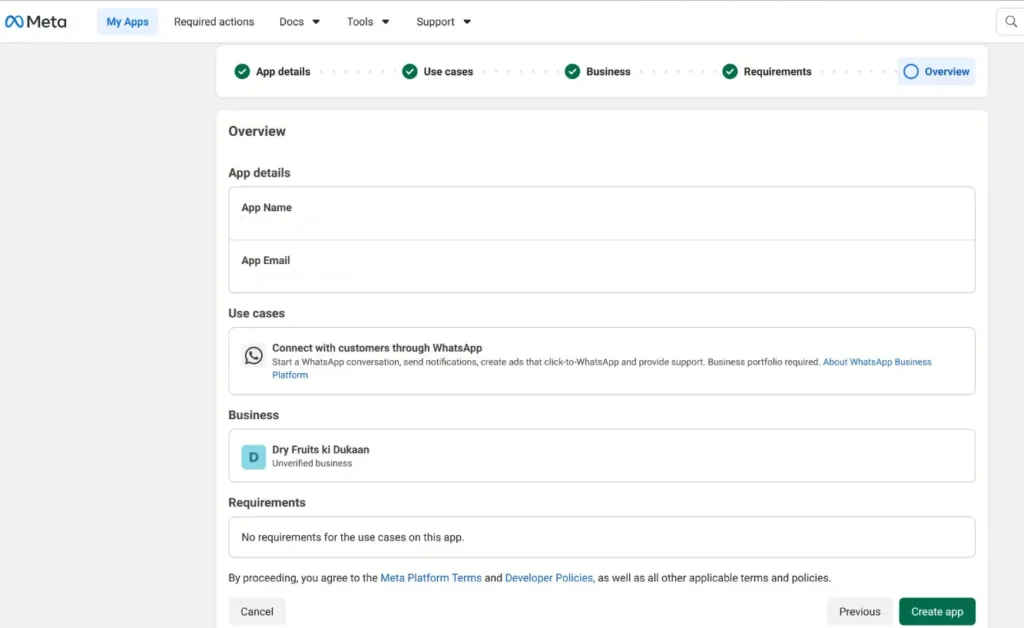Open About WhatsApp Business Platform link

877,362
